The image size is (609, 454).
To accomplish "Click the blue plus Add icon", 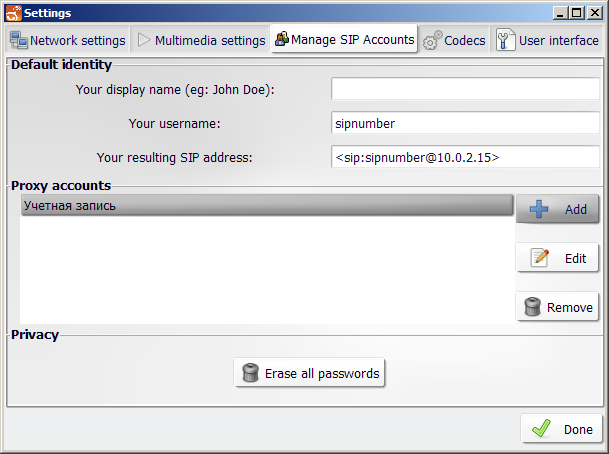I will [539, 209].
